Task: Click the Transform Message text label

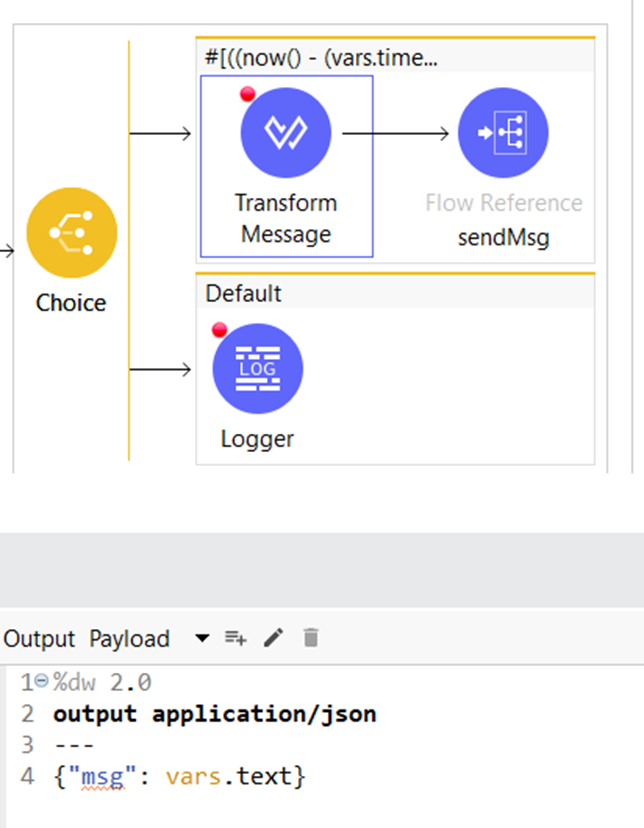Action: [286, 218]
